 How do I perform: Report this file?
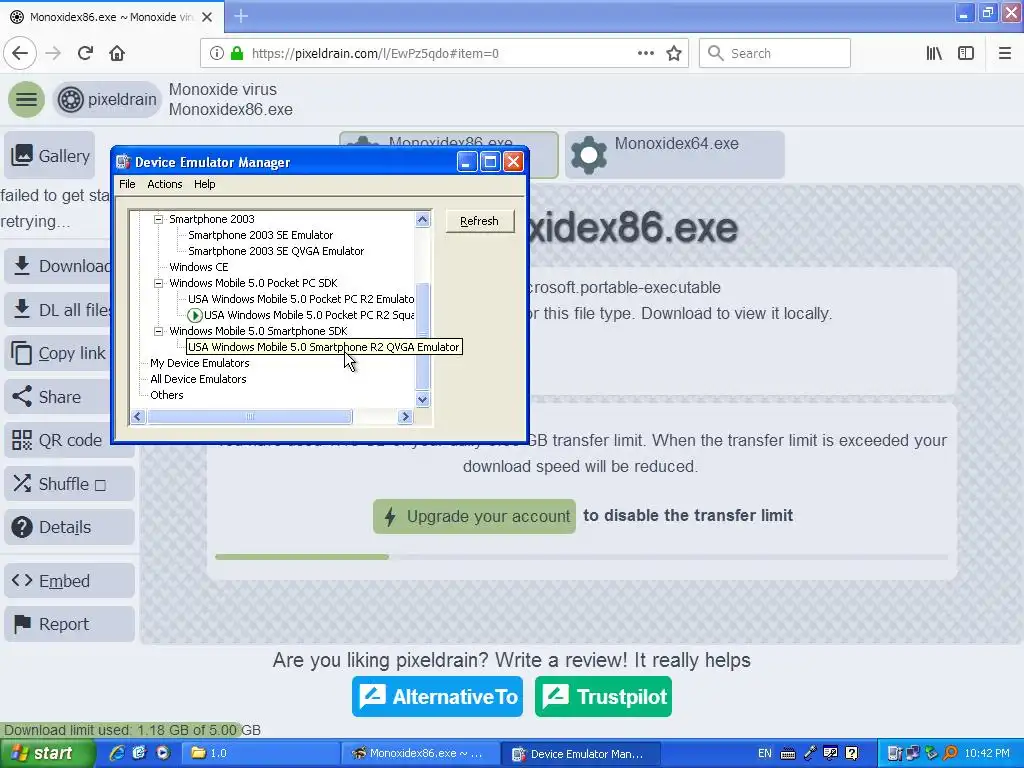point(69,624)
